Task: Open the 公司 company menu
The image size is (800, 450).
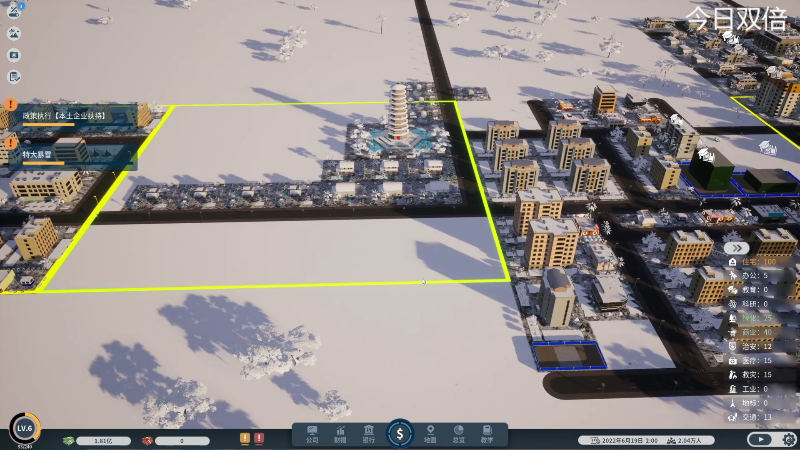Action: (312, 435)
